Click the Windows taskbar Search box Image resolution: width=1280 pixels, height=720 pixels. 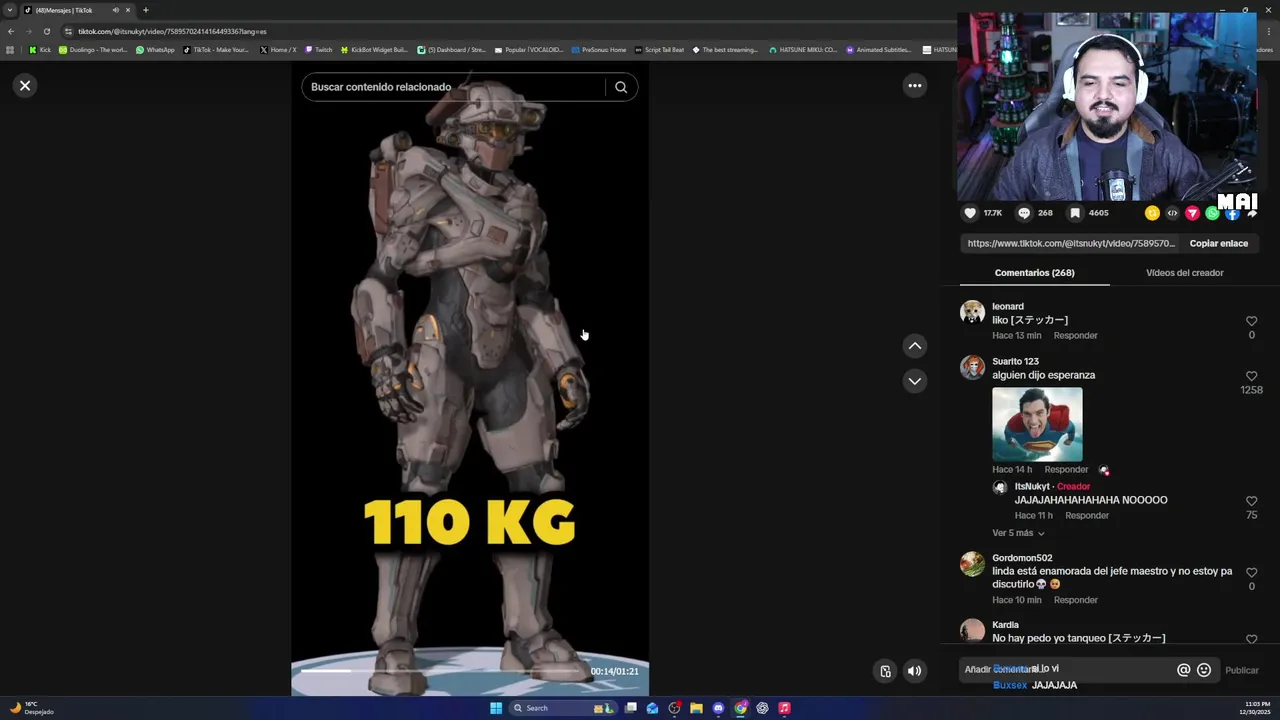click(x=563, y=708)
